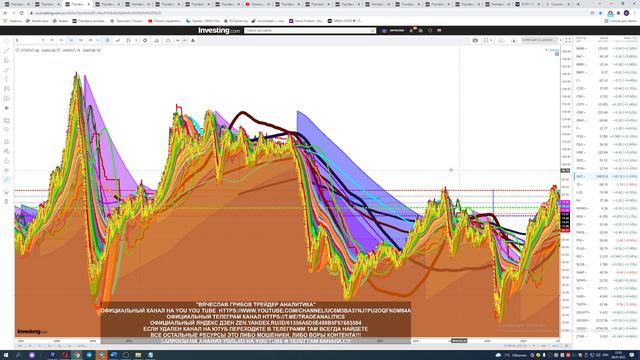
Task: Toggle lock all drawings icon in sidebar
Action: [7, 161]
